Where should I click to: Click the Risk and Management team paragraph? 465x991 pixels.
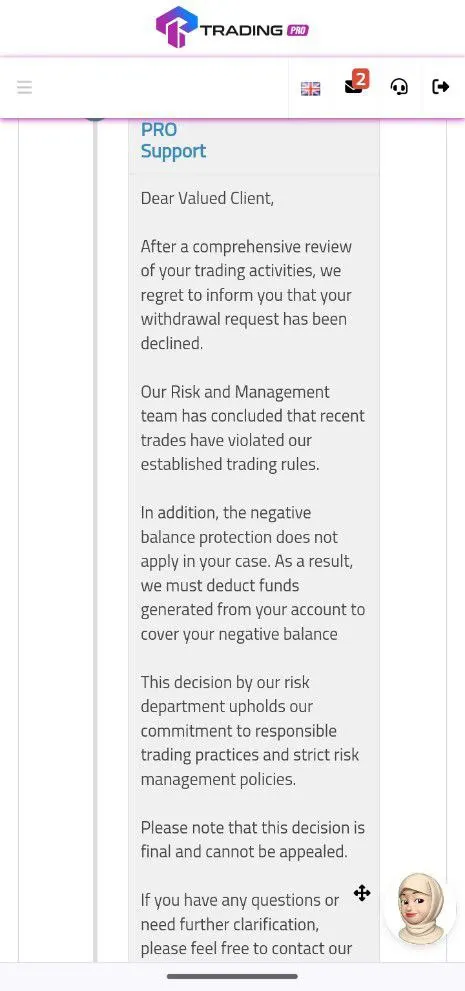[x=253, y=428]
